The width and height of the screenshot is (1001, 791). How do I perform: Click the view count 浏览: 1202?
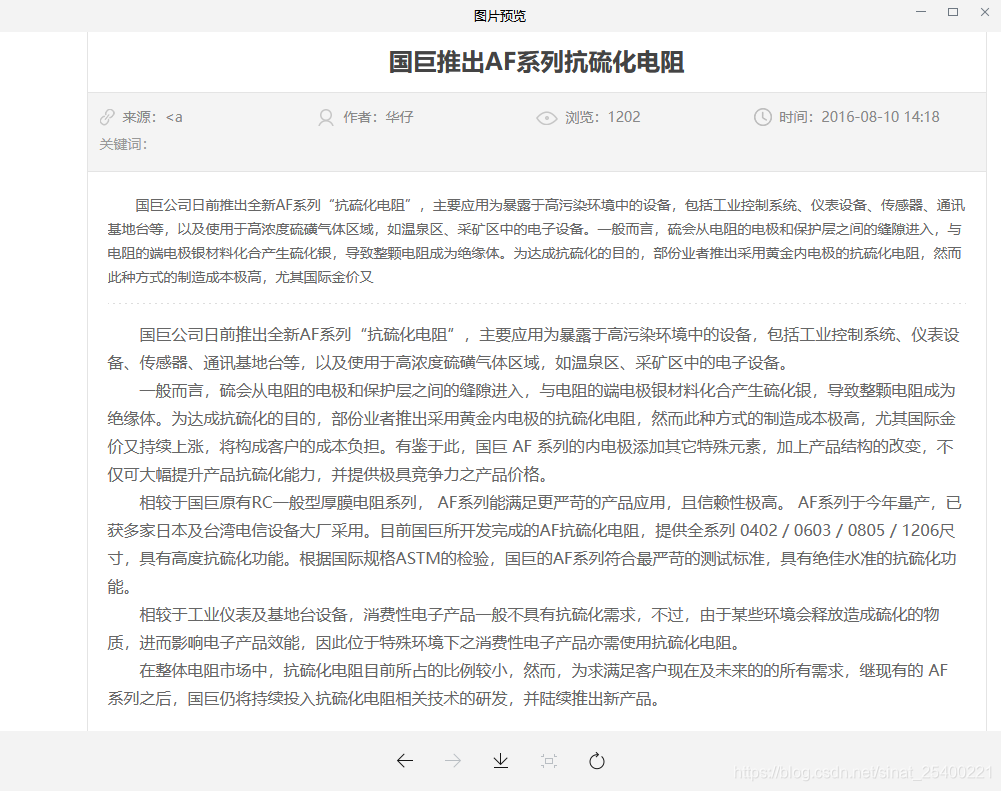[x=603, y=117]
